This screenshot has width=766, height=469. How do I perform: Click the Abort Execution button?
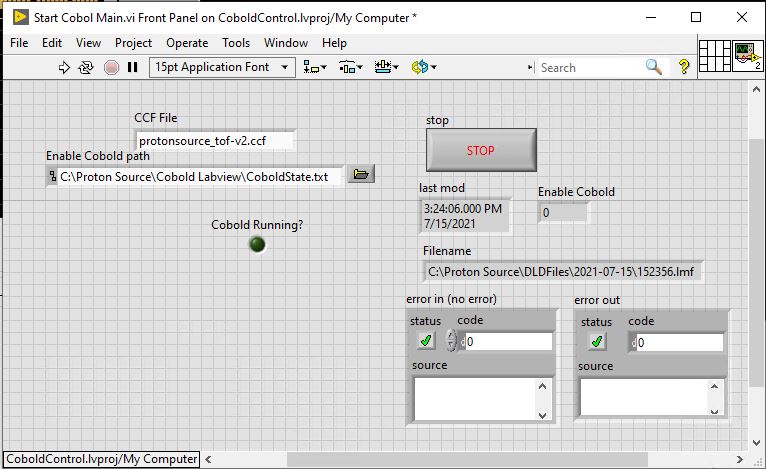coord(111,67)
